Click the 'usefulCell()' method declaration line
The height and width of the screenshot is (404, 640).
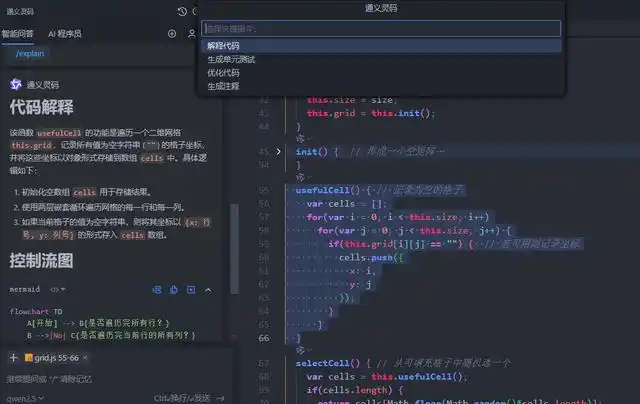pos(380,190)
